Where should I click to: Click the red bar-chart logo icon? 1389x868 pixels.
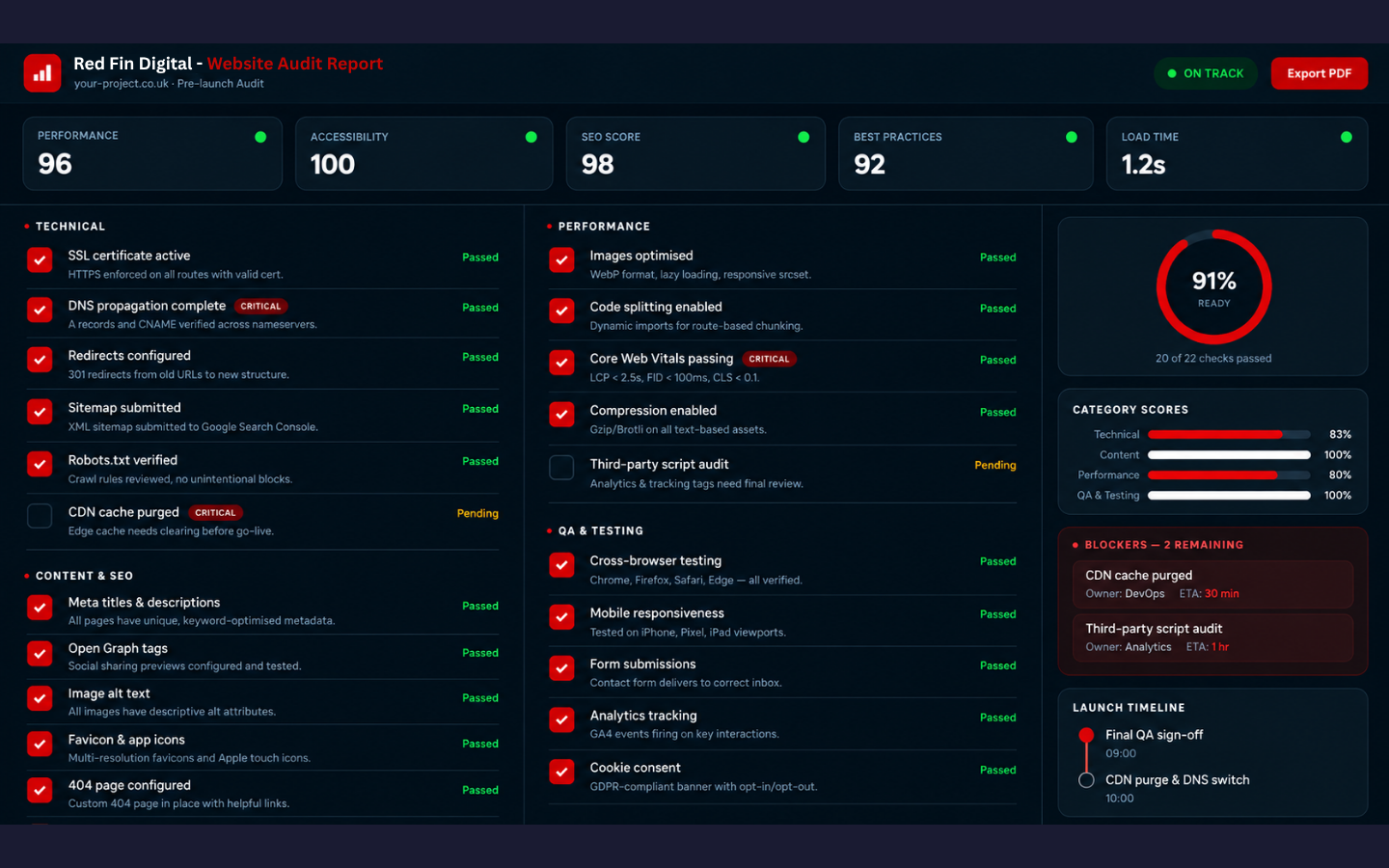(x=42, y=73)
